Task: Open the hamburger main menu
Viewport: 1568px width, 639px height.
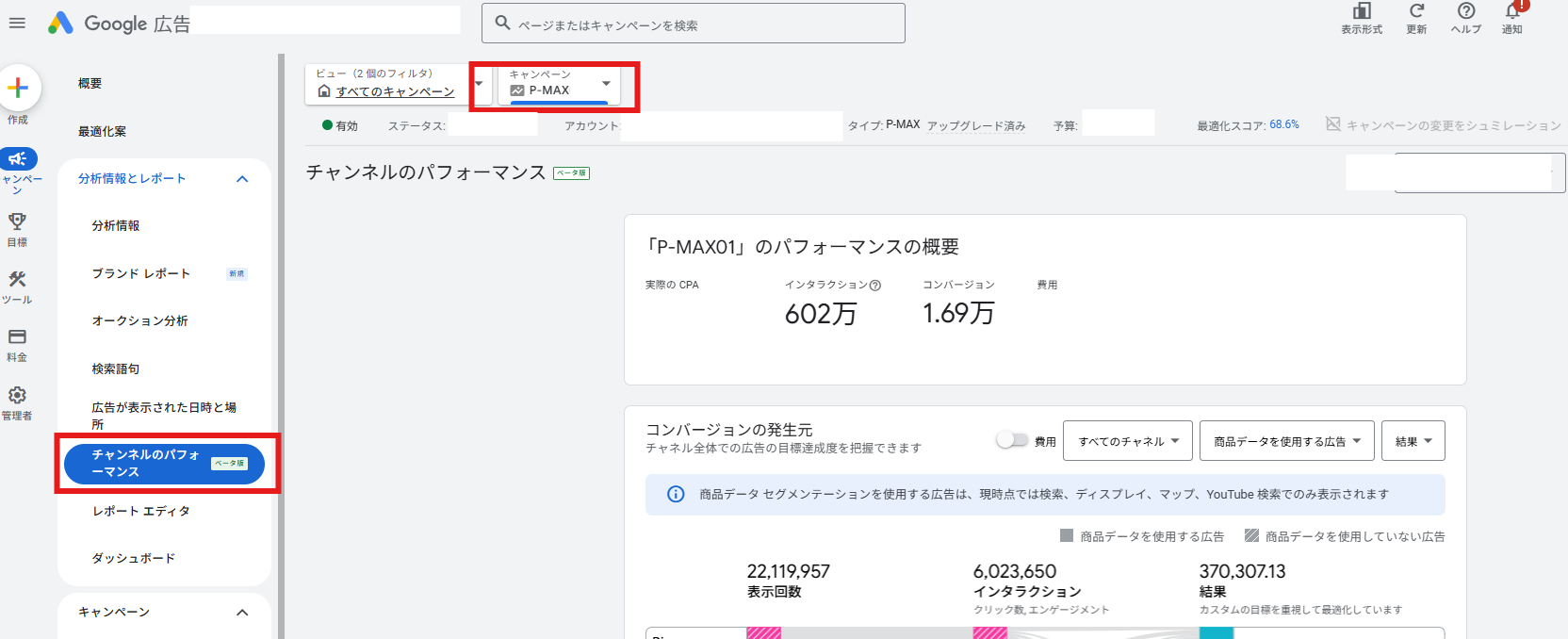Action: click(17, 24)
